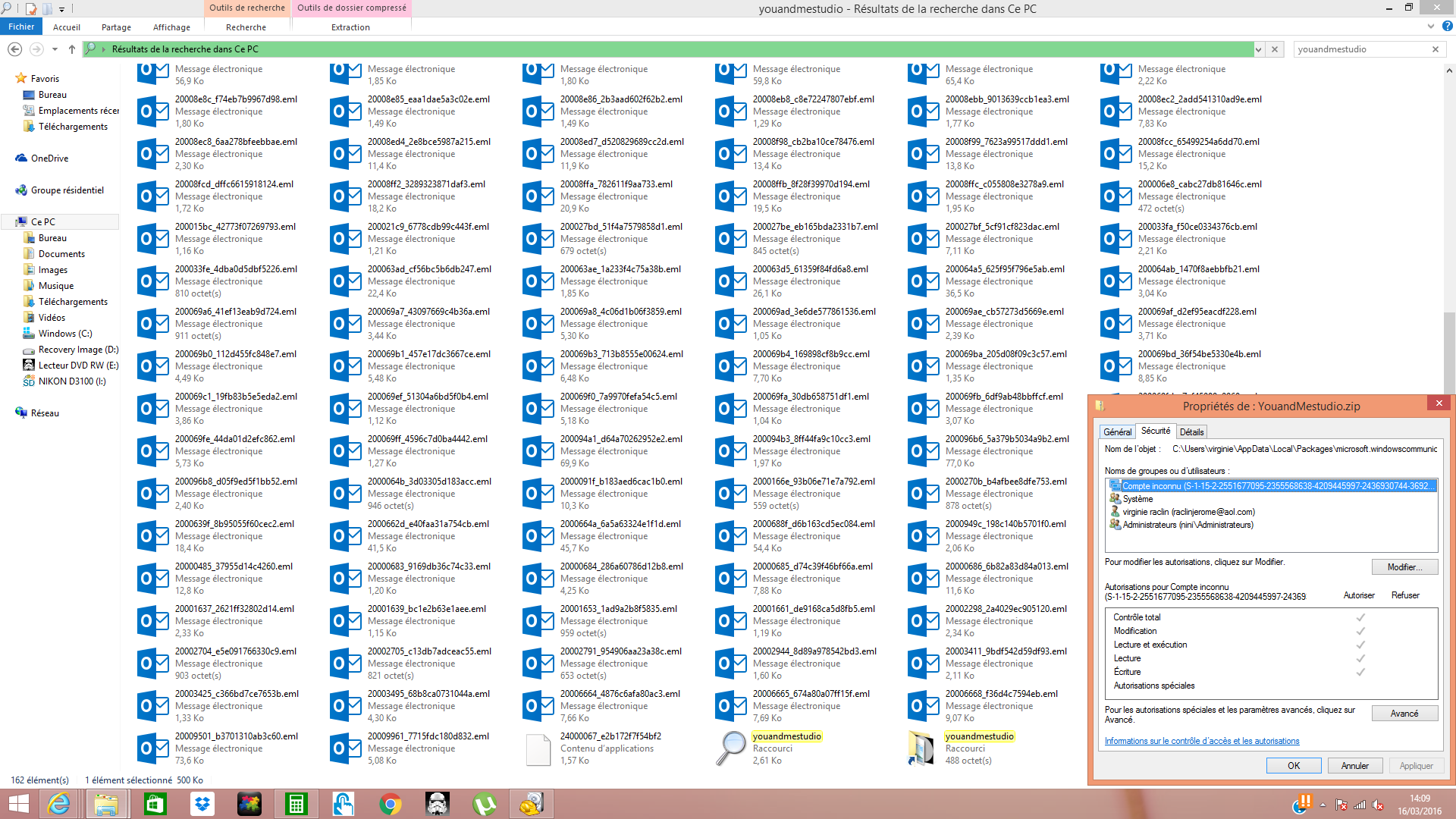1456x819 pixels.
Task: Expand the ribbon with the chevron
Action: point(1431,26)
